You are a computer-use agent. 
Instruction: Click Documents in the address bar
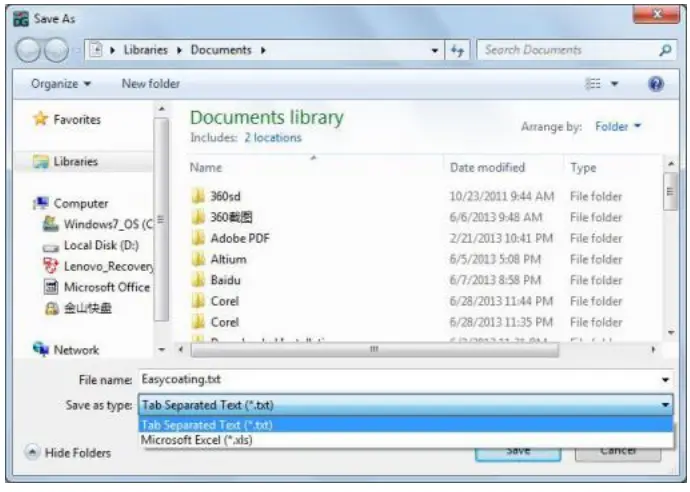click(x=221, y=50)
